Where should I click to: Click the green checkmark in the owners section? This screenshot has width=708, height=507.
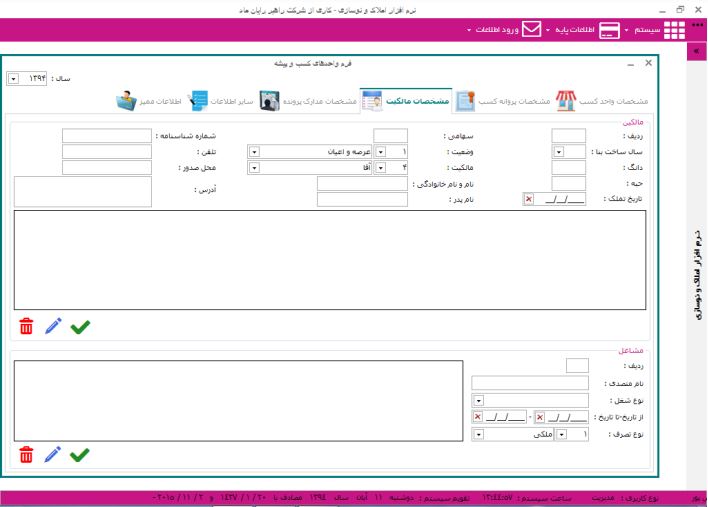coord(80,326)
